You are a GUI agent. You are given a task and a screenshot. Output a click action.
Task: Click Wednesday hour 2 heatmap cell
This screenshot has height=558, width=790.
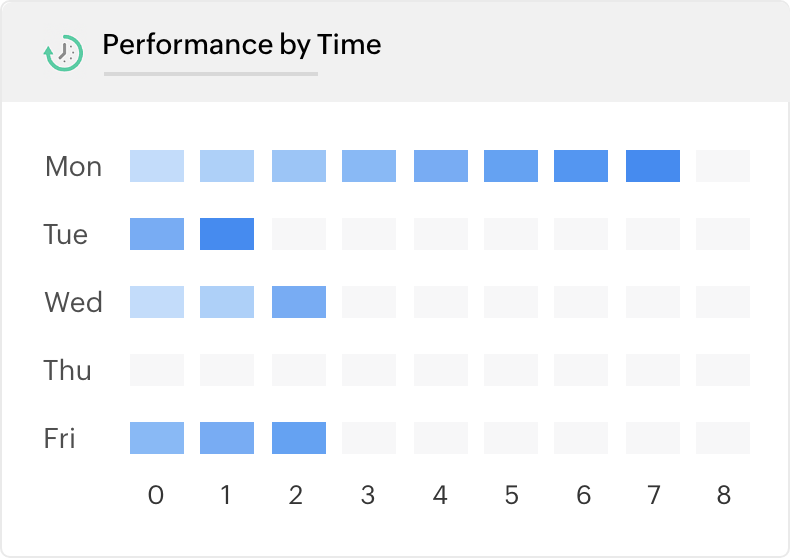pyautogui.click(x=299, y=302)
